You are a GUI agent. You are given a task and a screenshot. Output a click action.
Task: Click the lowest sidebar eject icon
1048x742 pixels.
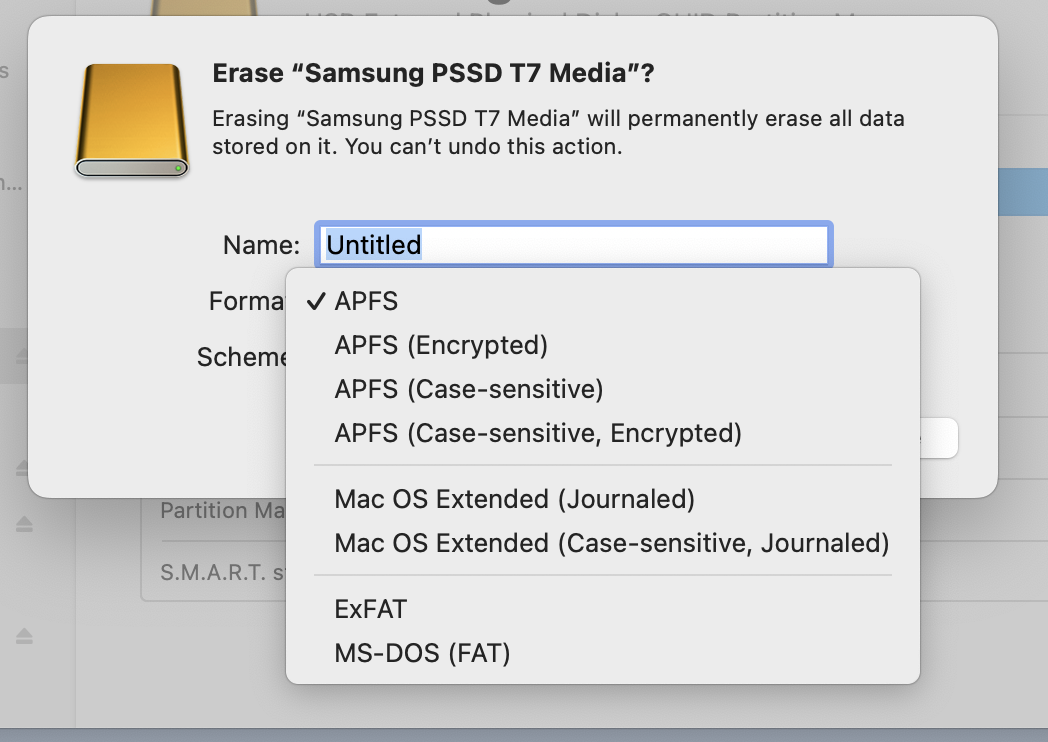point(24,636)
